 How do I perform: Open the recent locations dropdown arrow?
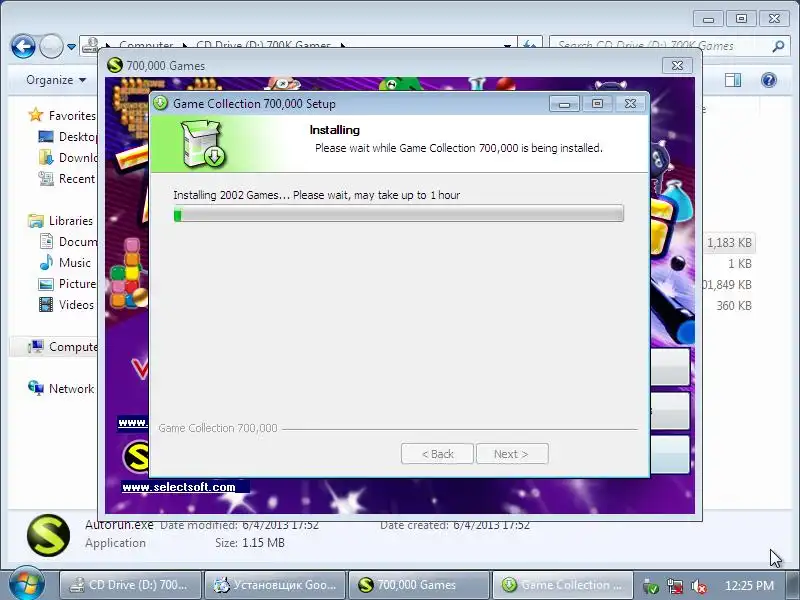point(71,47)
